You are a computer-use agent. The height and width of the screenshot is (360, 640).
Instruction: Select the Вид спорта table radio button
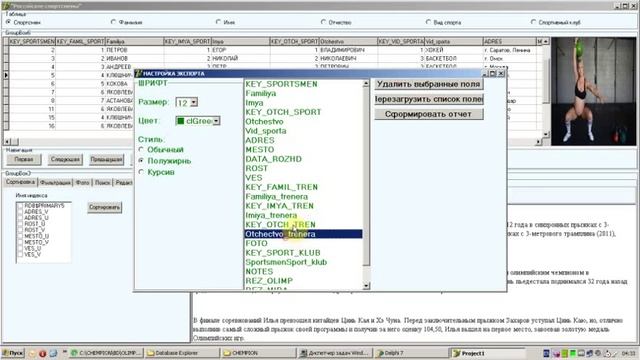(428, 22)
